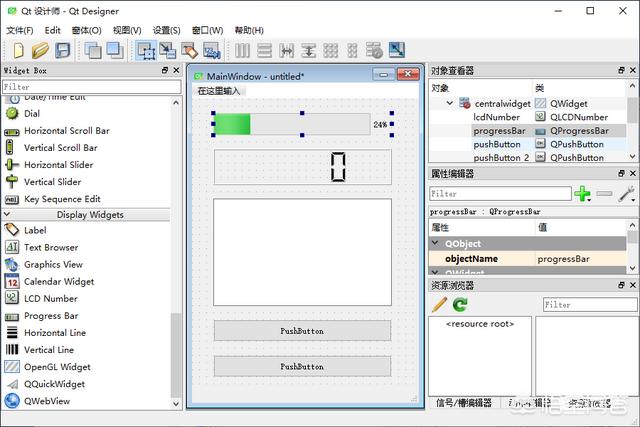The image size is (640, 427).
Task: Click Lay Out Vertically in Splitter icon
Action: tap(309, 50)
